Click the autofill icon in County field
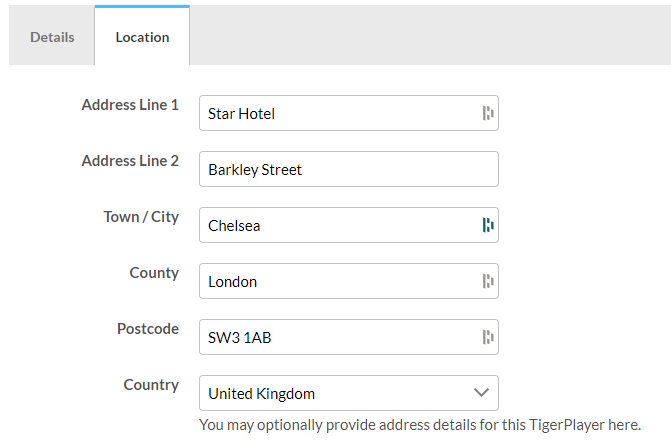This screenshot has height=442, width=671. [x=488, y=281]
